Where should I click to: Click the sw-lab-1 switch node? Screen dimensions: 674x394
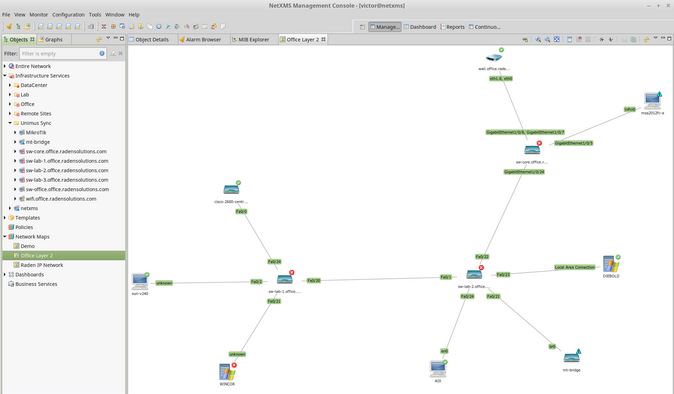(x=285, y=279)
